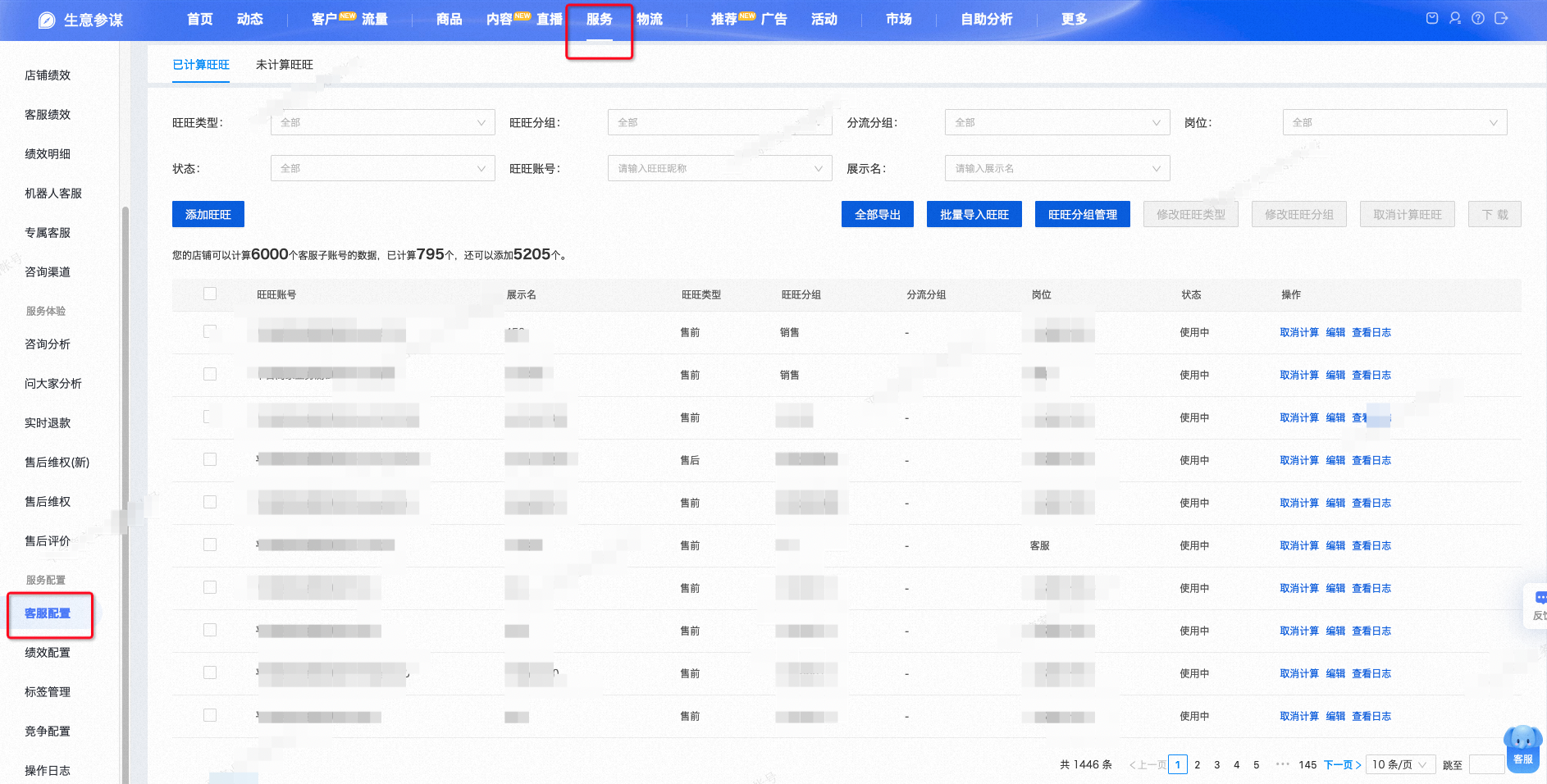1547x784 pixels.
Task: Open 咨询分析 in the sidebar
Action: point(48,344)
